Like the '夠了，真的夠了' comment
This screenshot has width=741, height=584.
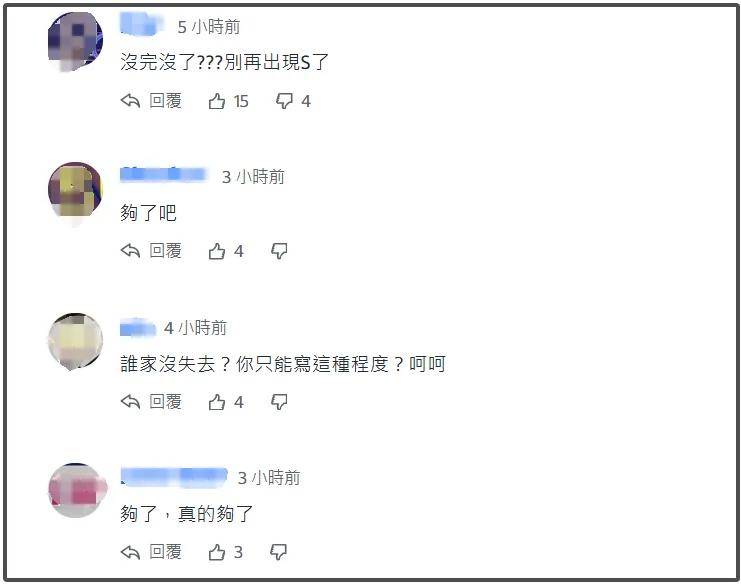click(217, 552)
